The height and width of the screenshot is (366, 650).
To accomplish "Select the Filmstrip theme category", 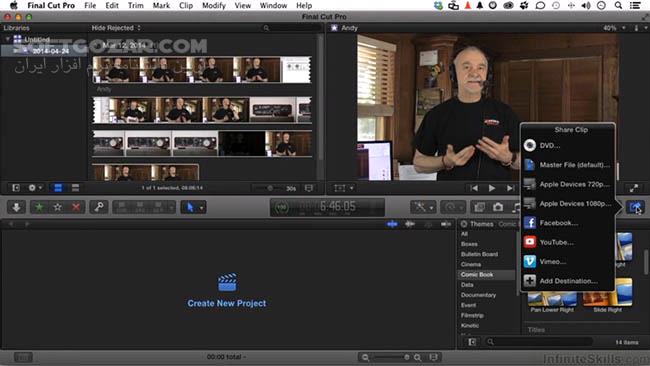I will (472, 315).
